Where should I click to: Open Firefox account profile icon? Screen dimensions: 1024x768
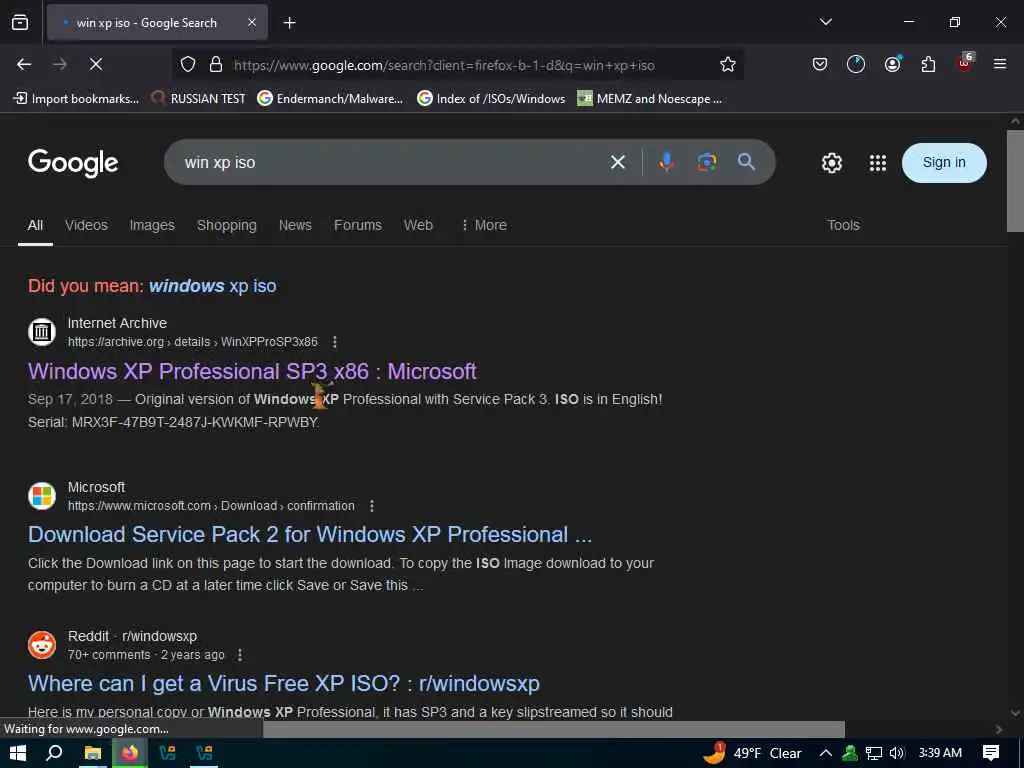pyautogui.click(x=892, y=64)
